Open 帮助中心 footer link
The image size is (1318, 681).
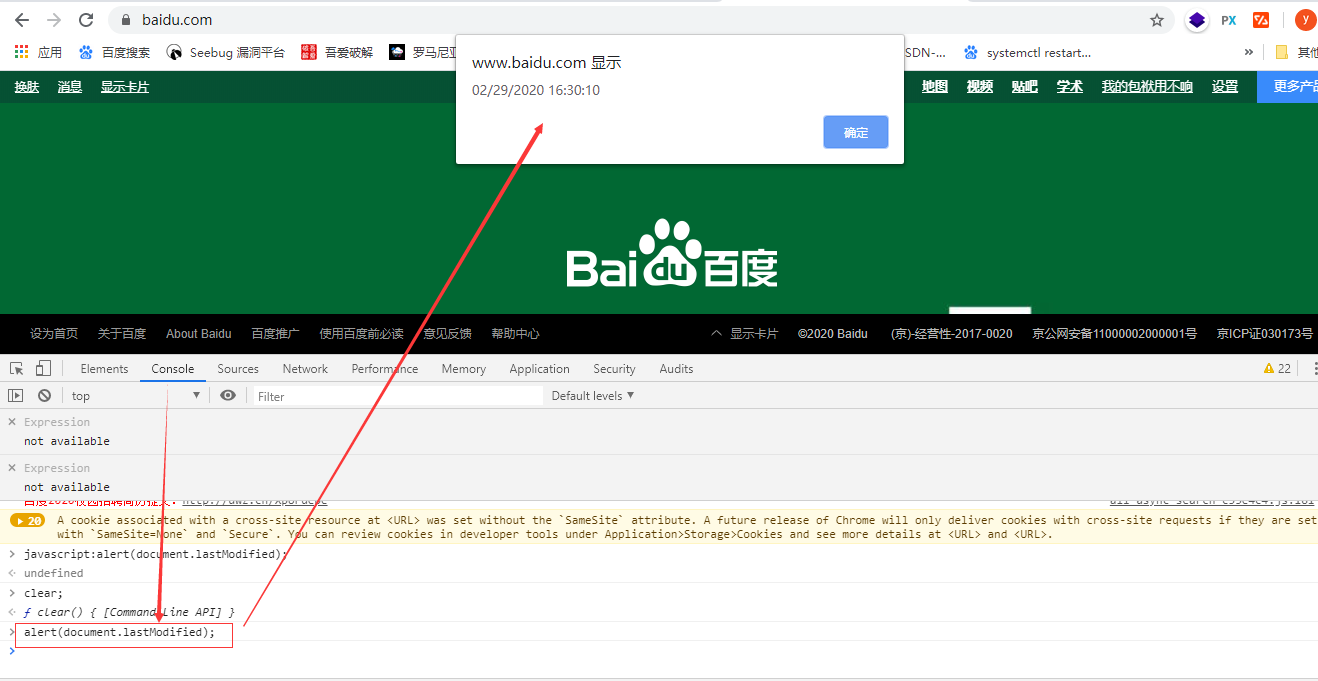tap(515, 333)
